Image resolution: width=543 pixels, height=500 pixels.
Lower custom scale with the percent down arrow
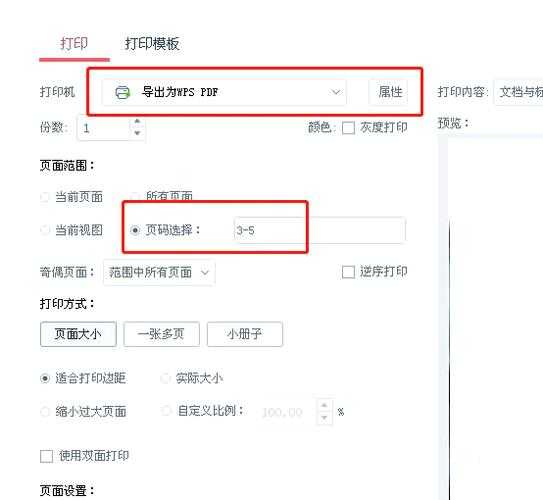[324, 418]
